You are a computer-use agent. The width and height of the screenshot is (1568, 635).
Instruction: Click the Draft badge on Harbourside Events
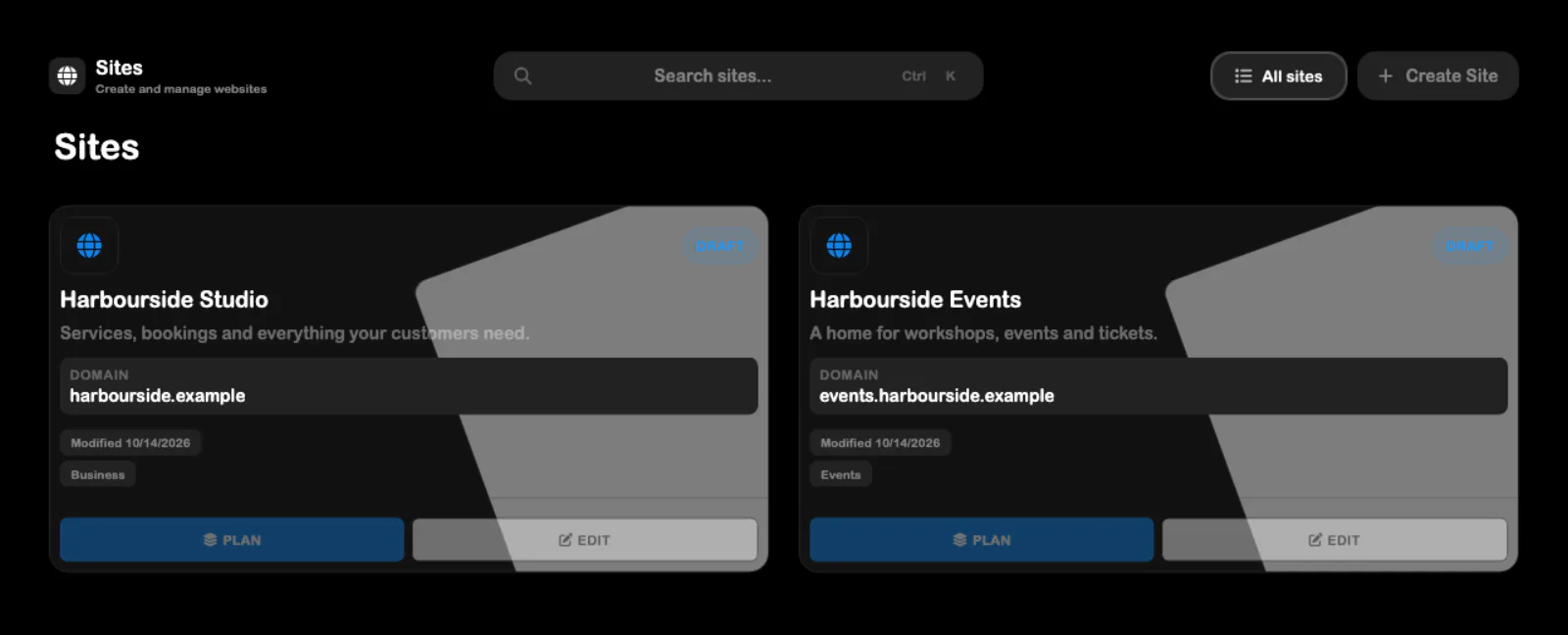point(1470,246)
